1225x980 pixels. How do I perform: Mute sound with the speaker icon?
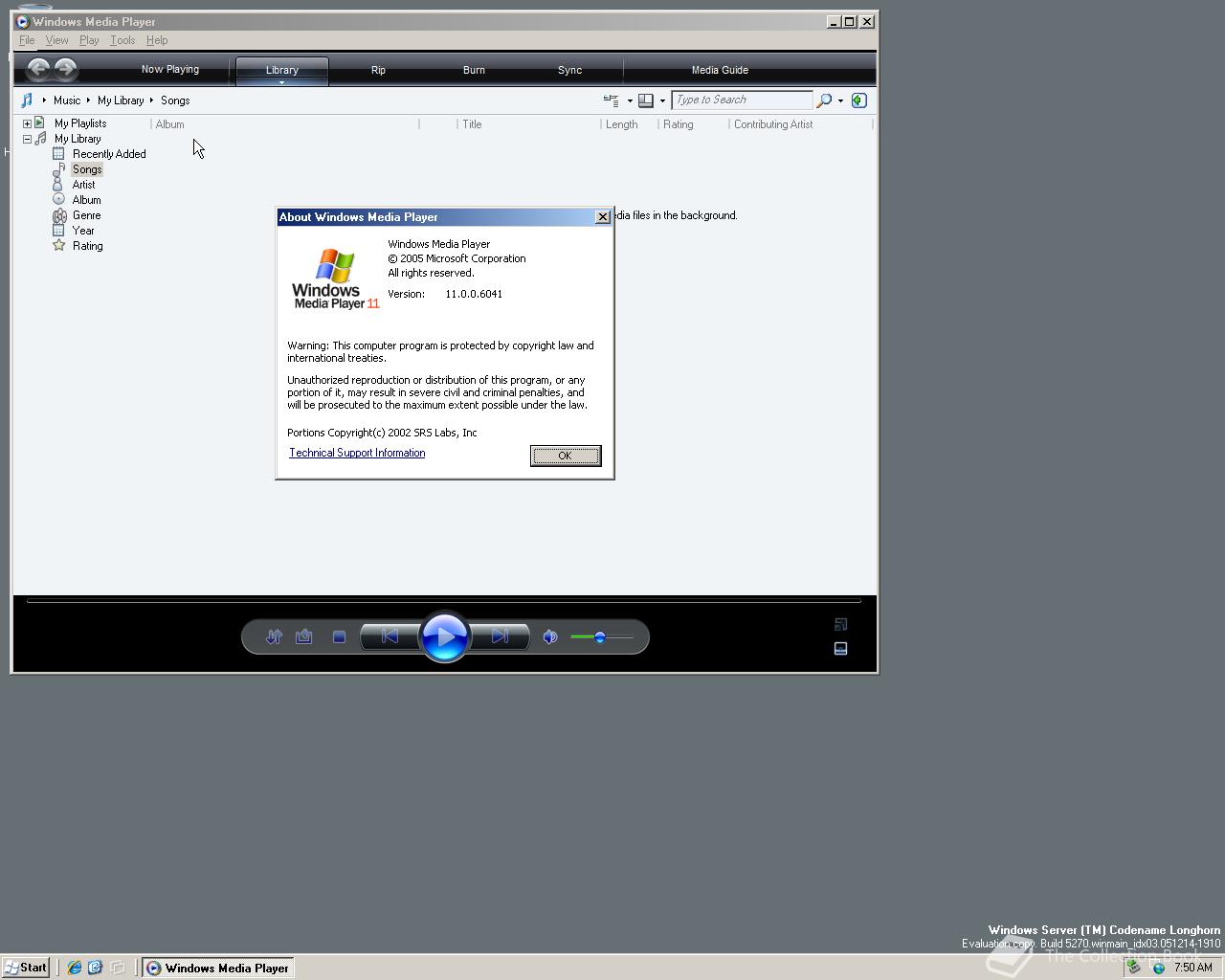550,636
